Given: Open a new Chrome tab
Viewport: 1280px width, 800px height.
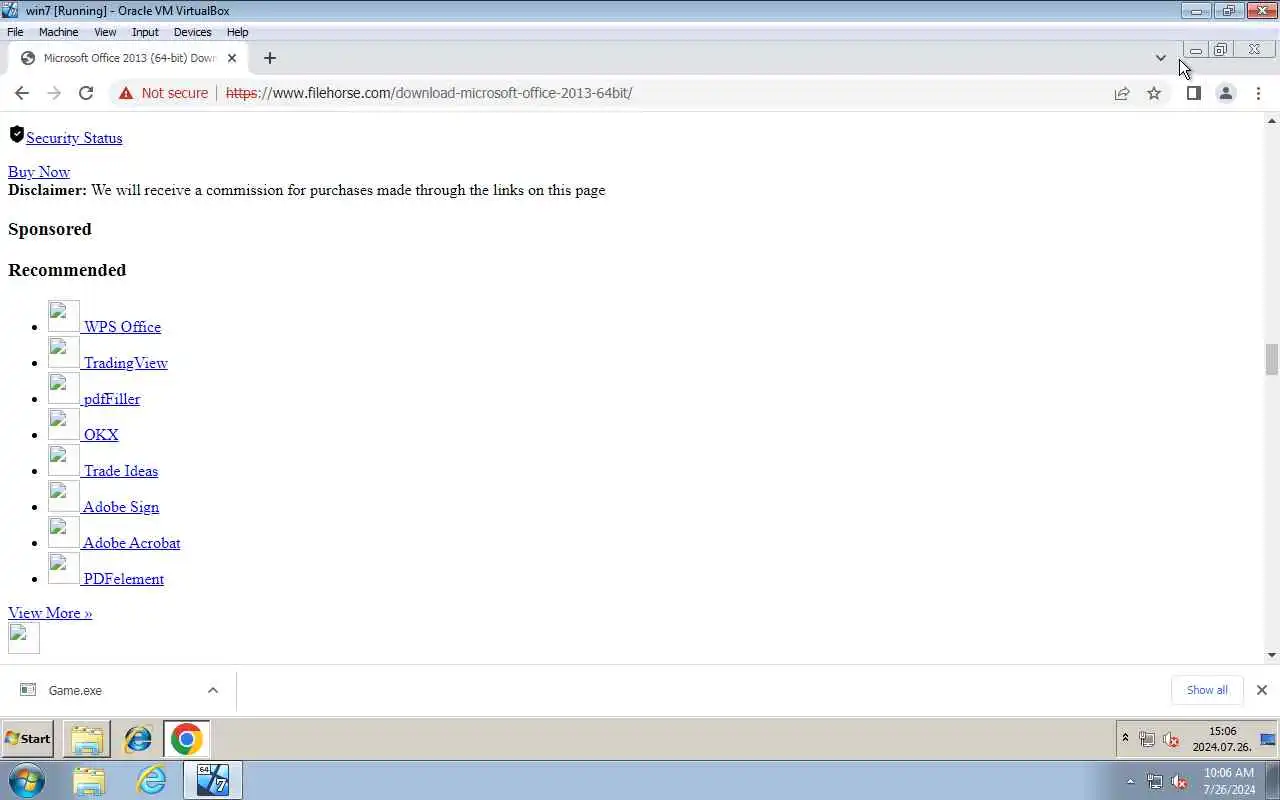Looking at the screenshot, I should point(269,58).
